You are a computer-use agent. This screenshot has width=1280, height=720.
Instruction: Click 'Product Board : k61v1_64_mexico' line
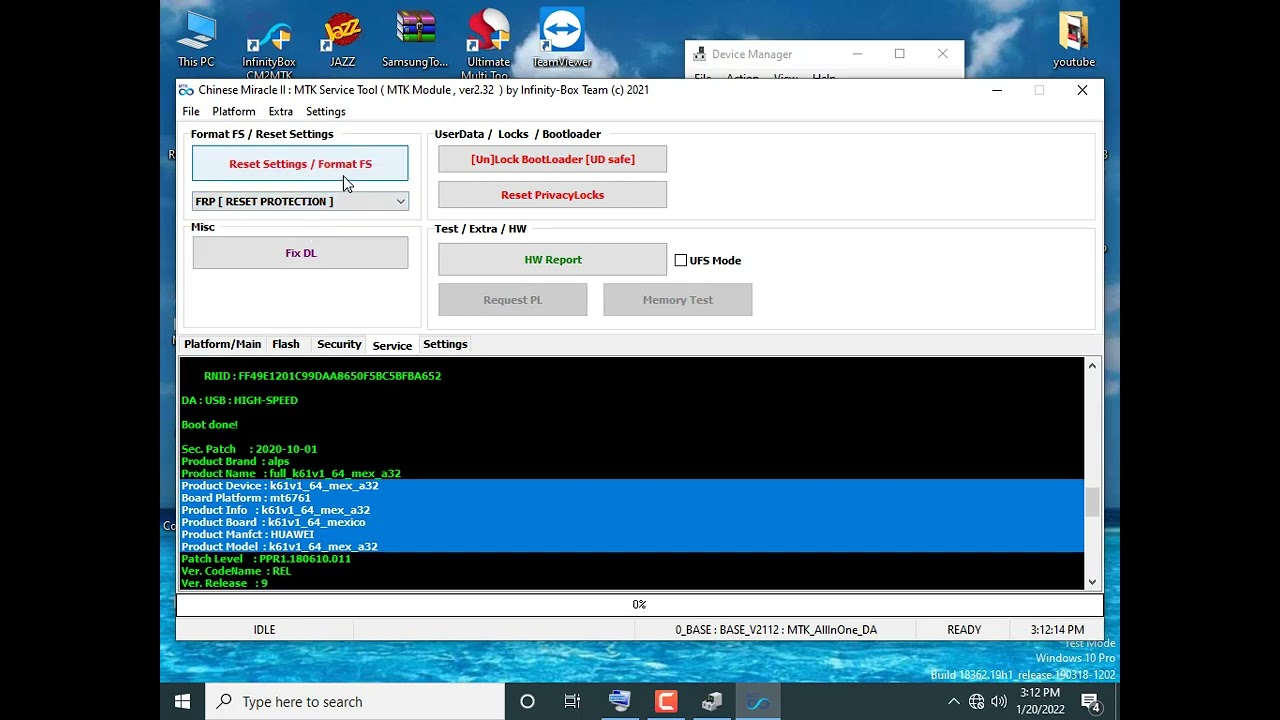point(273,522)
